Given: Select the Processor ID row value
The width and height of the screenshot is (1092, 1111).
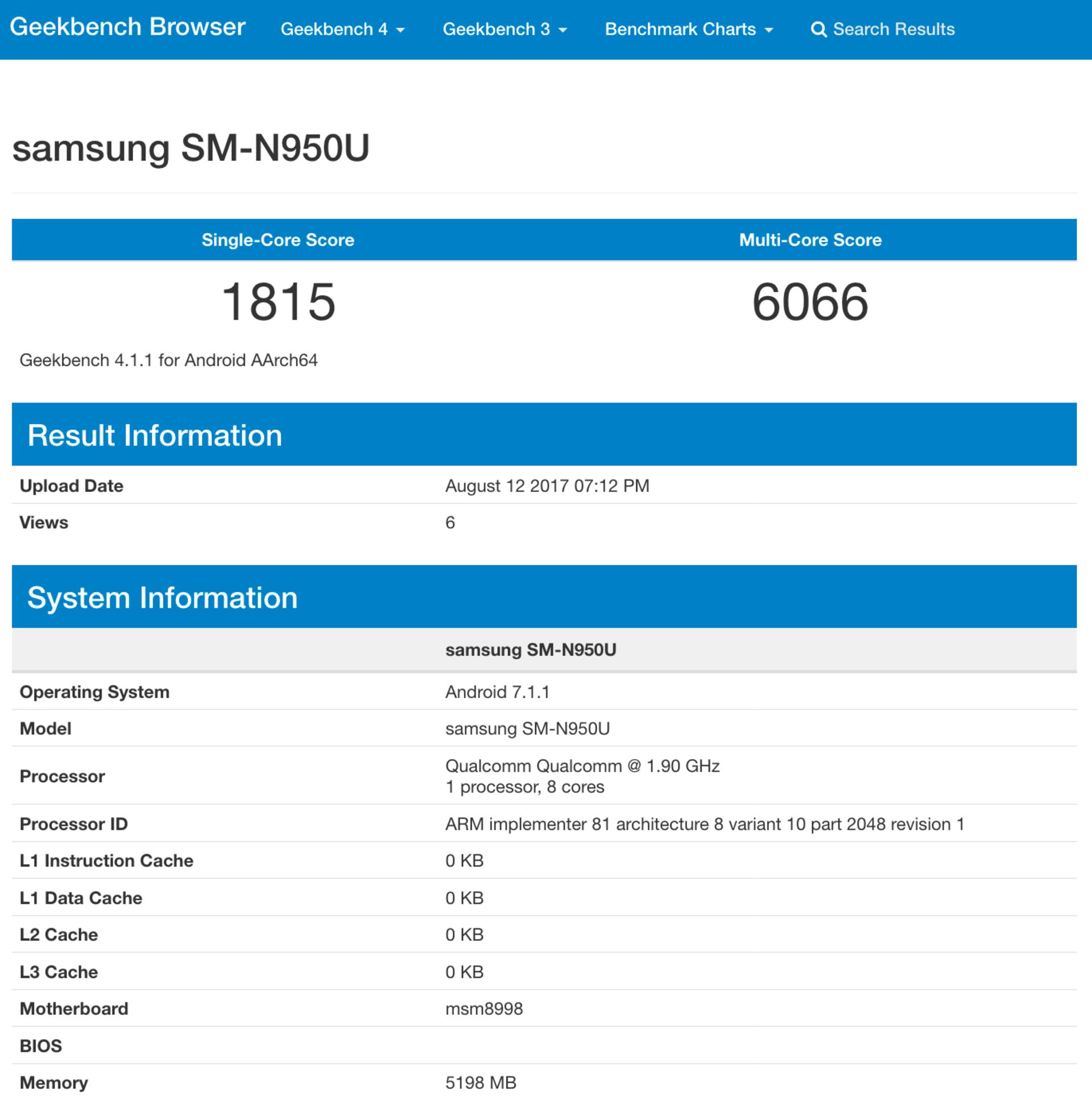Looking at the screenshot, I should pyautogui.click(x=704, y=824).
